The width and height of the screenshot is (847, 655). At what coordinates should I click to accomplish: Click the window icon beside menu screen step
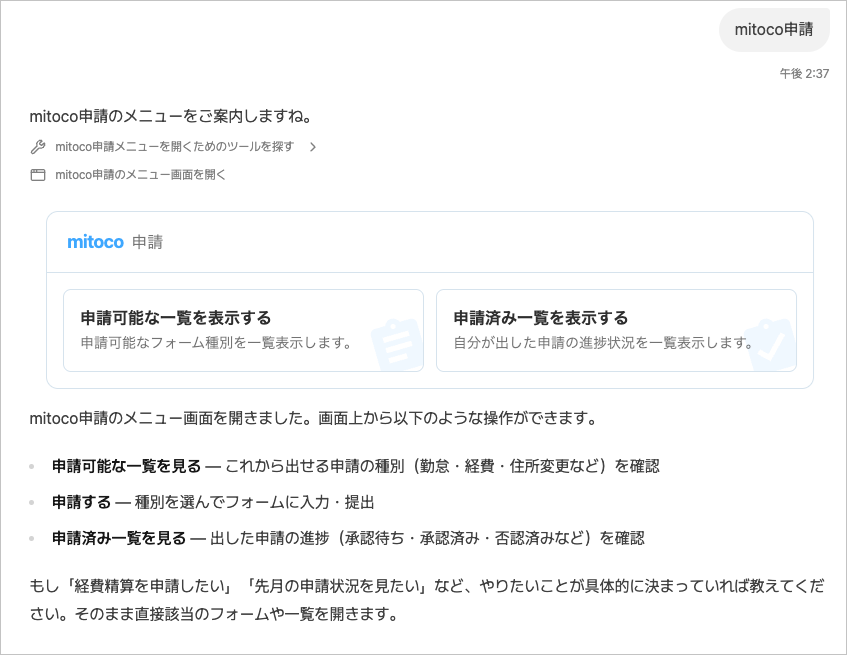38,174
